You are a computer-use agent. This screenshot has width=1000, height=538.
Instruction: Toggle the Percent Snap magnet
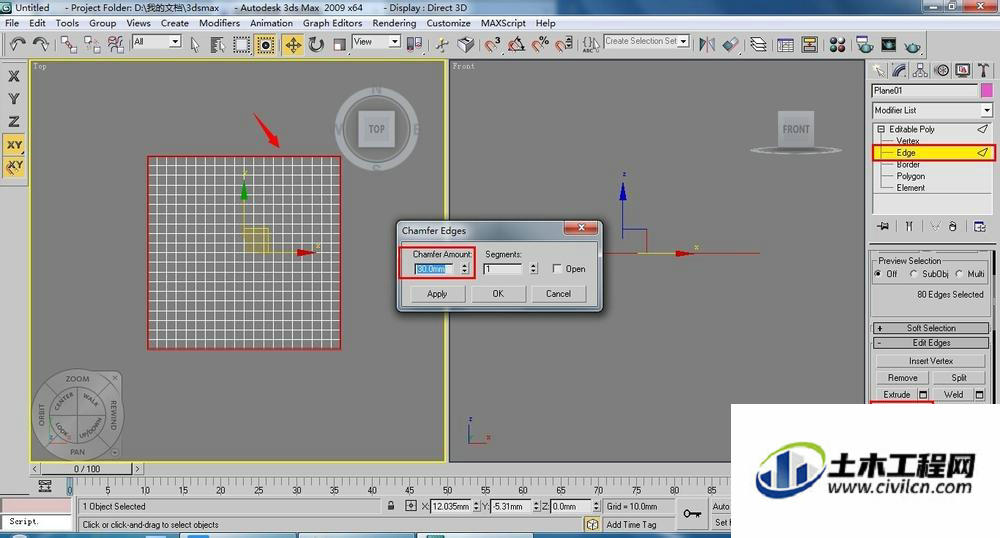point(540,45)
